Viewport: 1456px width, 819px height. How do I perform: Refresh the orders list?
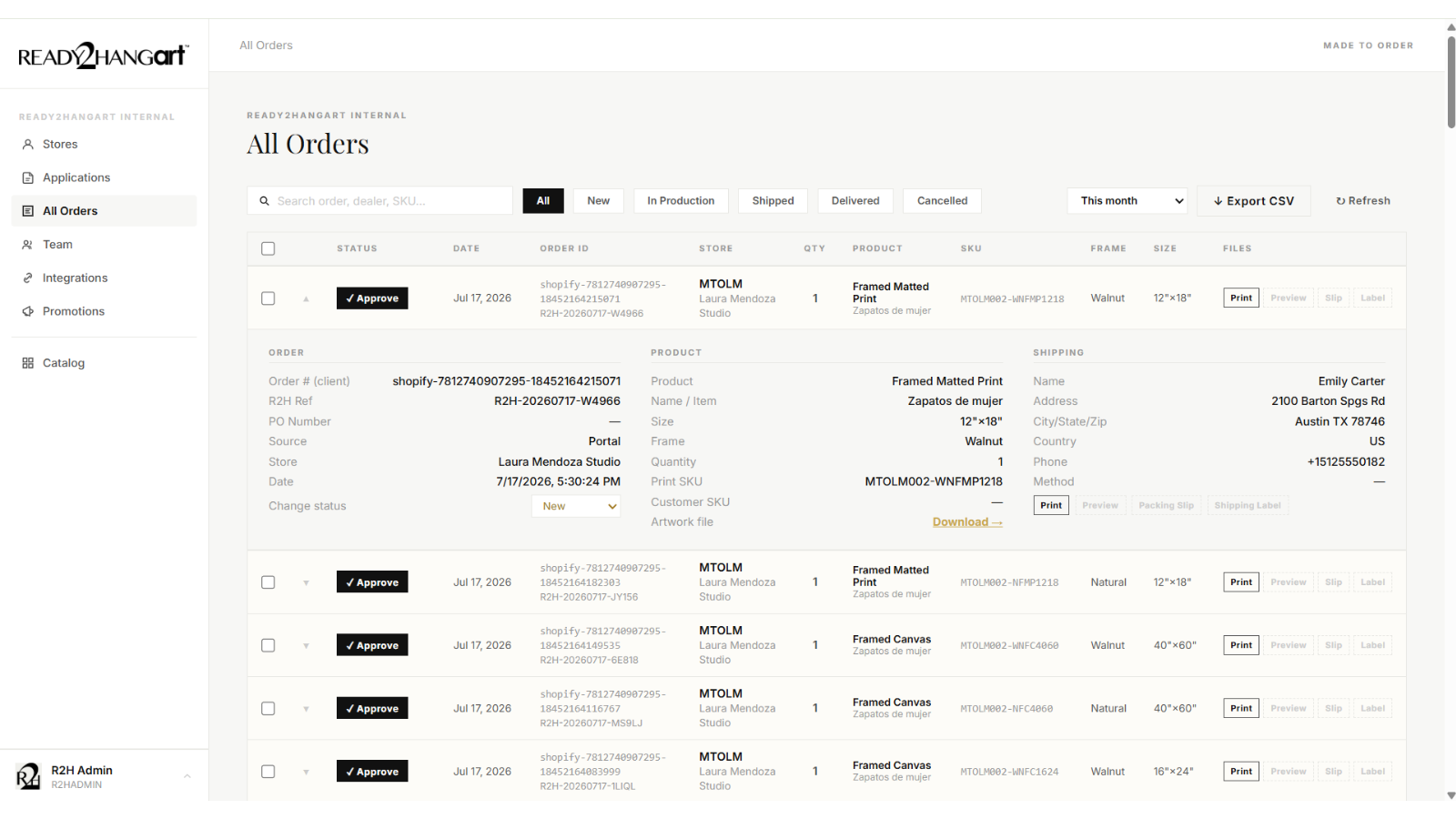[1363, 201]
